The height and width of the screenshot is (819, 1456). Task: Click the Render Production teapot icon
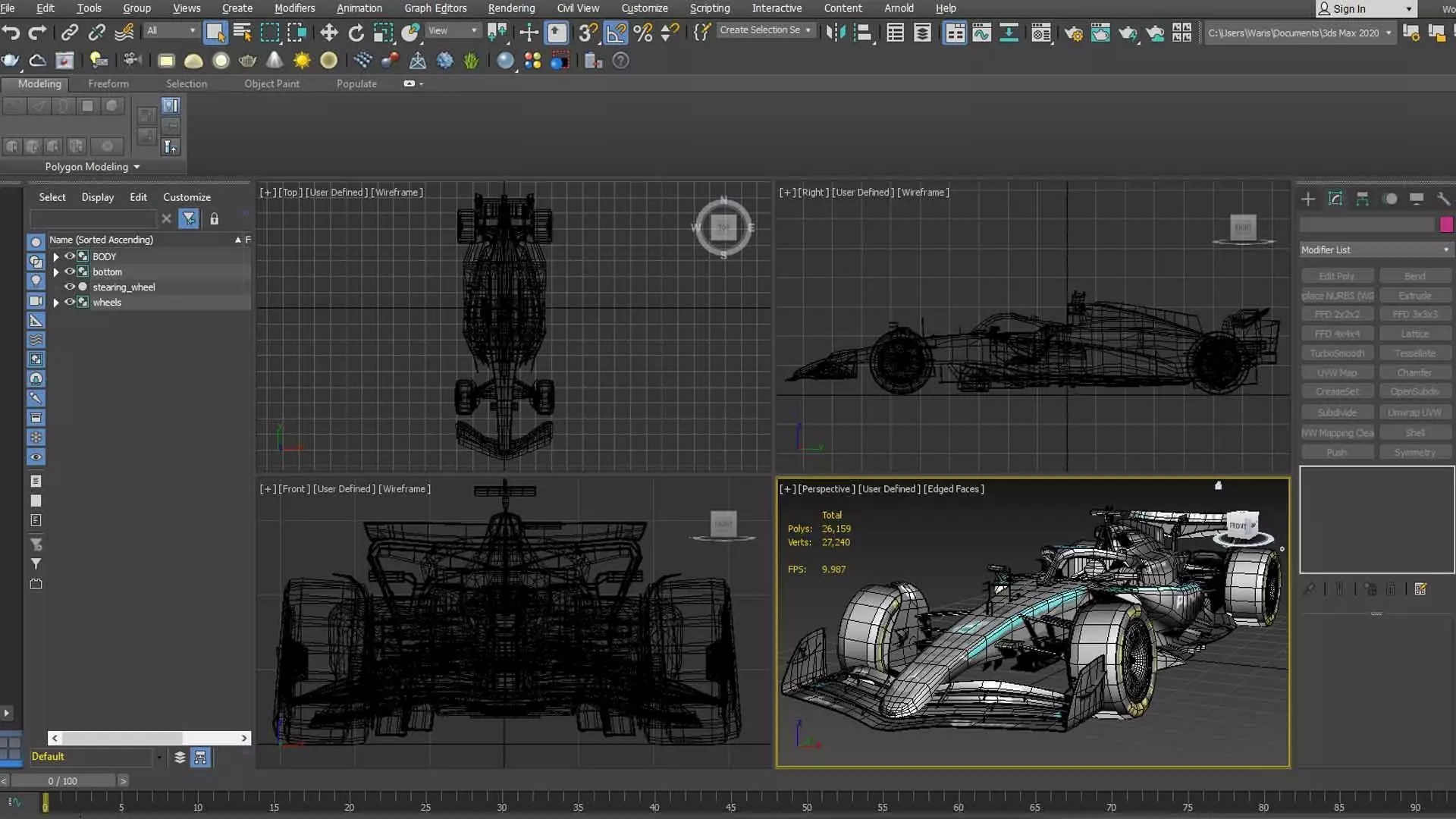pyautogui.click(x=1128, y=32)
